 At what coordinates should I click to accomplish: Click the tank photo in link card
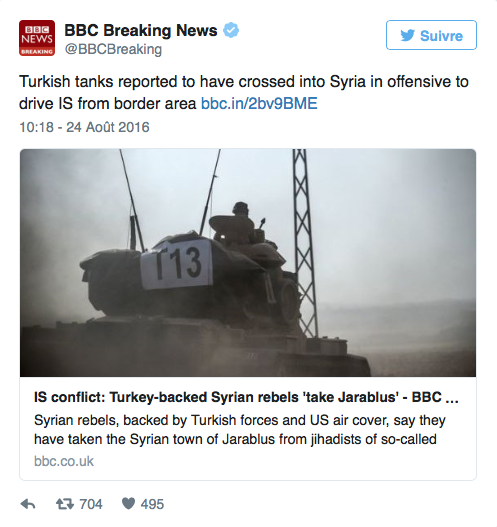[248, 262]
